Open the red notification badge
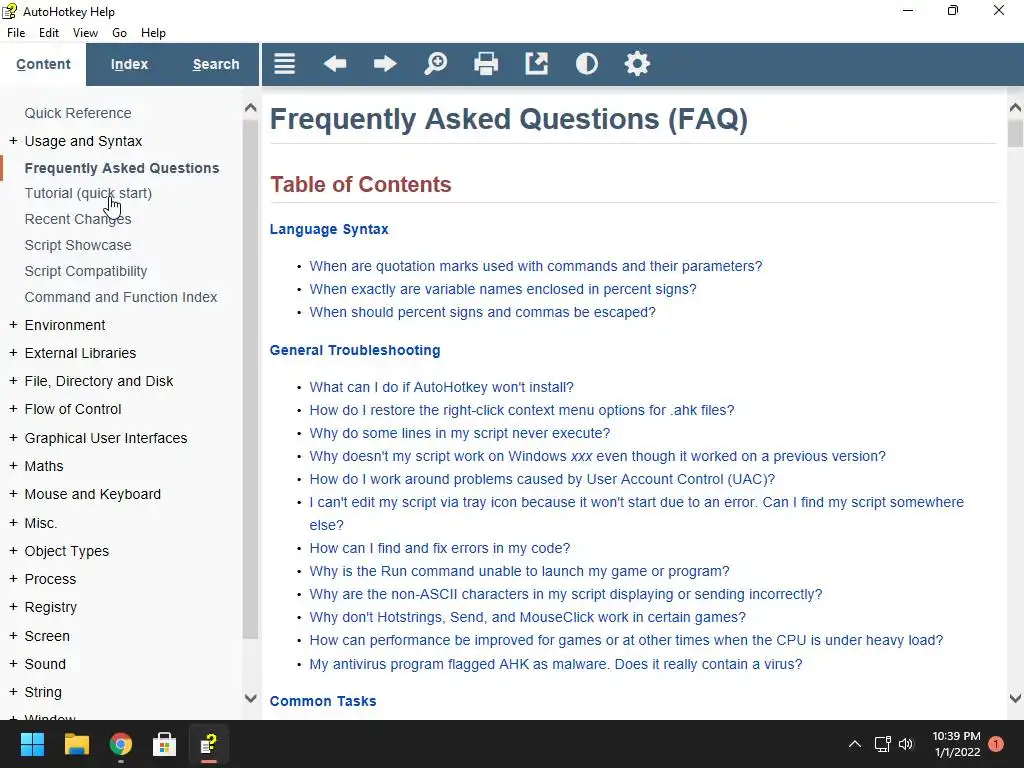1024x768 pixels. [x=996, y=744]
